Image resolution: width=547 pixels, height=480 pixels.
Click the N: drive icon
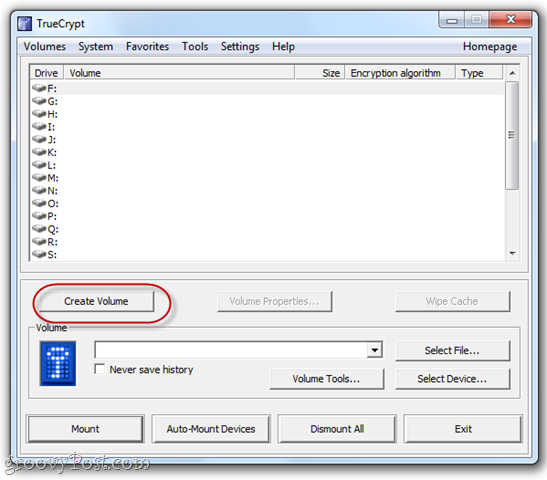click(x=39, y=190)
